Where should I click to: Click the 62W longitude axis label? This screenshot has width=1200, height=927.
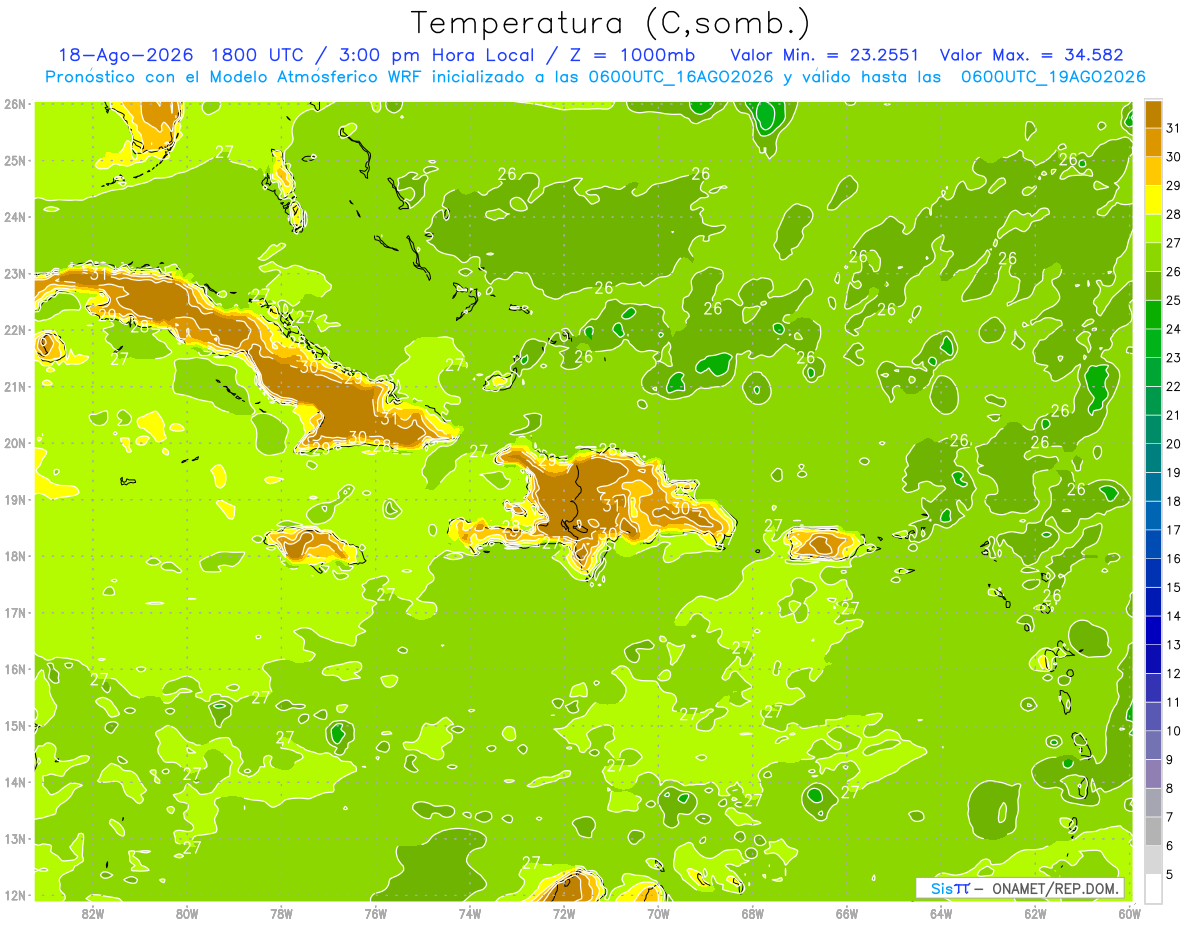[1035, 913]
